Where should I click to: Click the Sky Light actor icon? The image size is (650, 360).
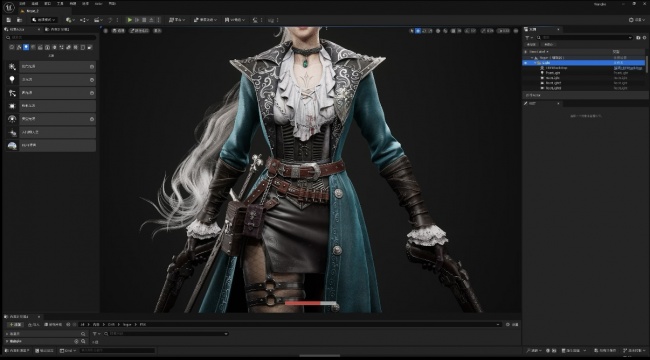tap(12, 119)
